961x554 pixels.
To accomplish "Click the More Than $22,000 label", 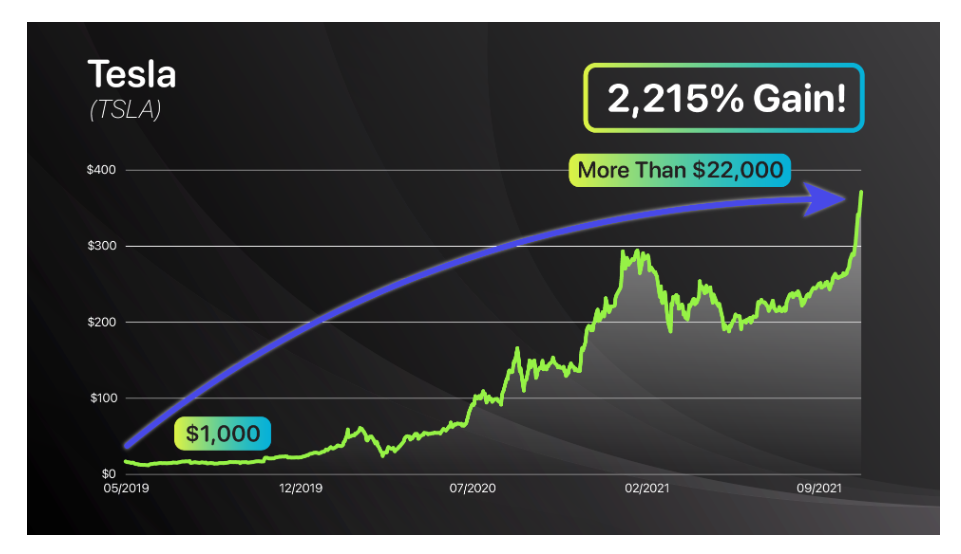I will tap(680, 170).
